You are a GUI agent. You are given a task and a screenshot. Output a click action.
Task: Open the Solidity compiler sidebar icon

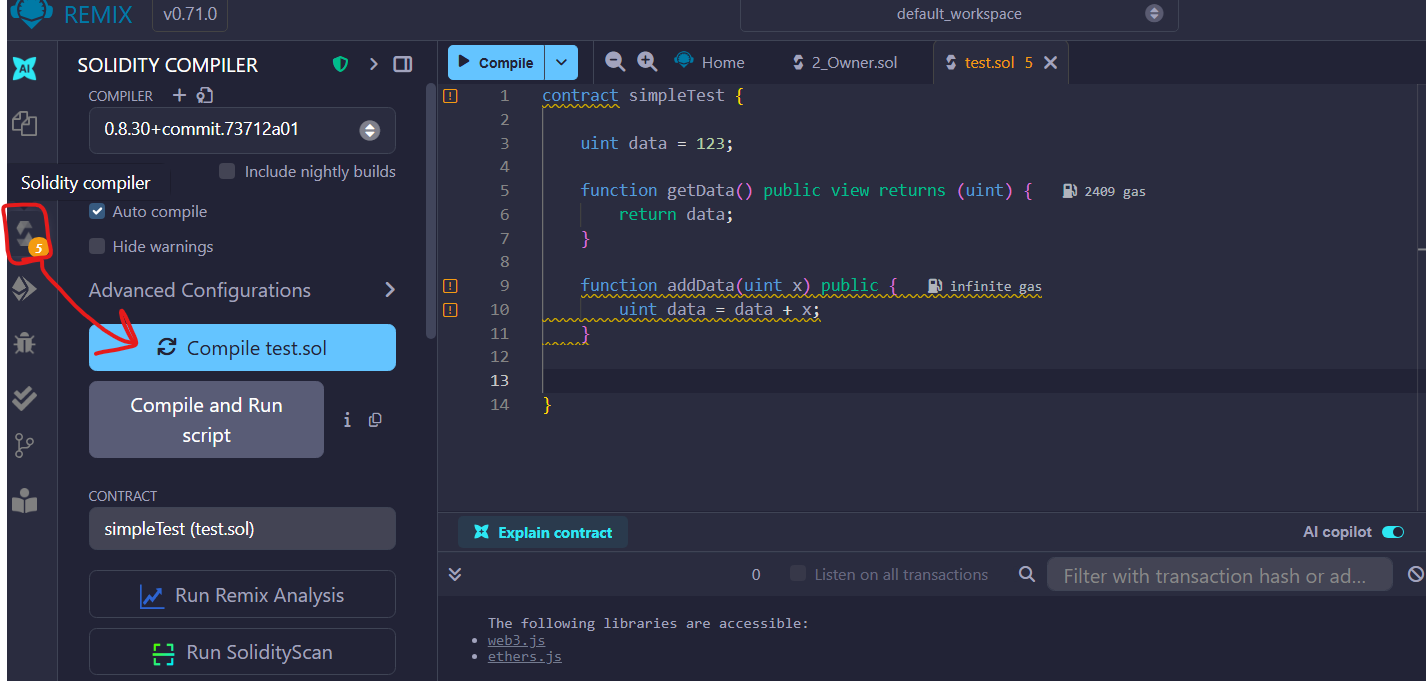pos(27,235)
